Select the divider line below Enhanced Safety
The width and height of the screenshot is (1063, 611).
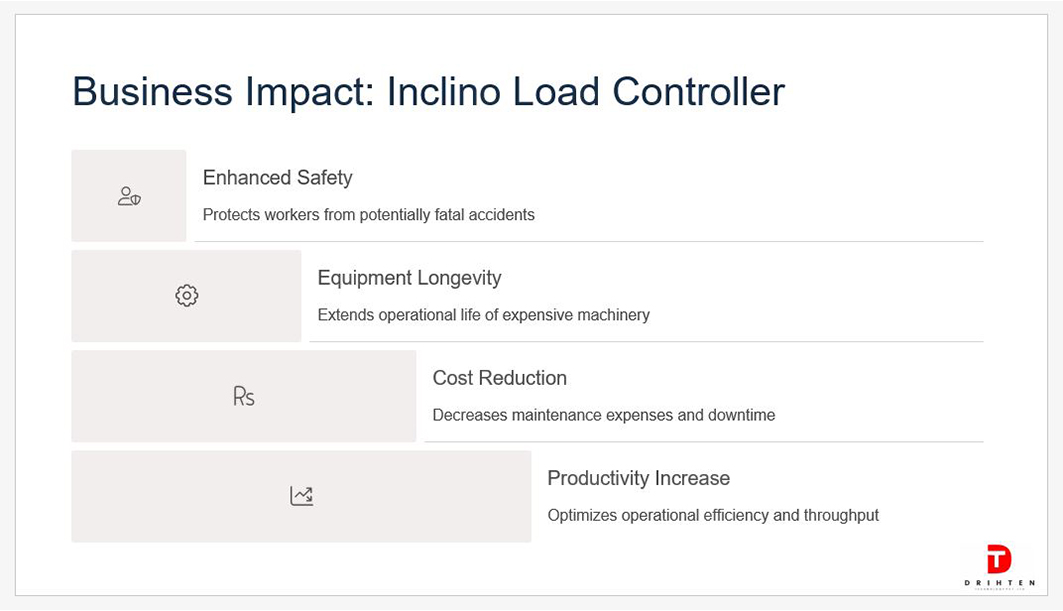pos(589,241)
